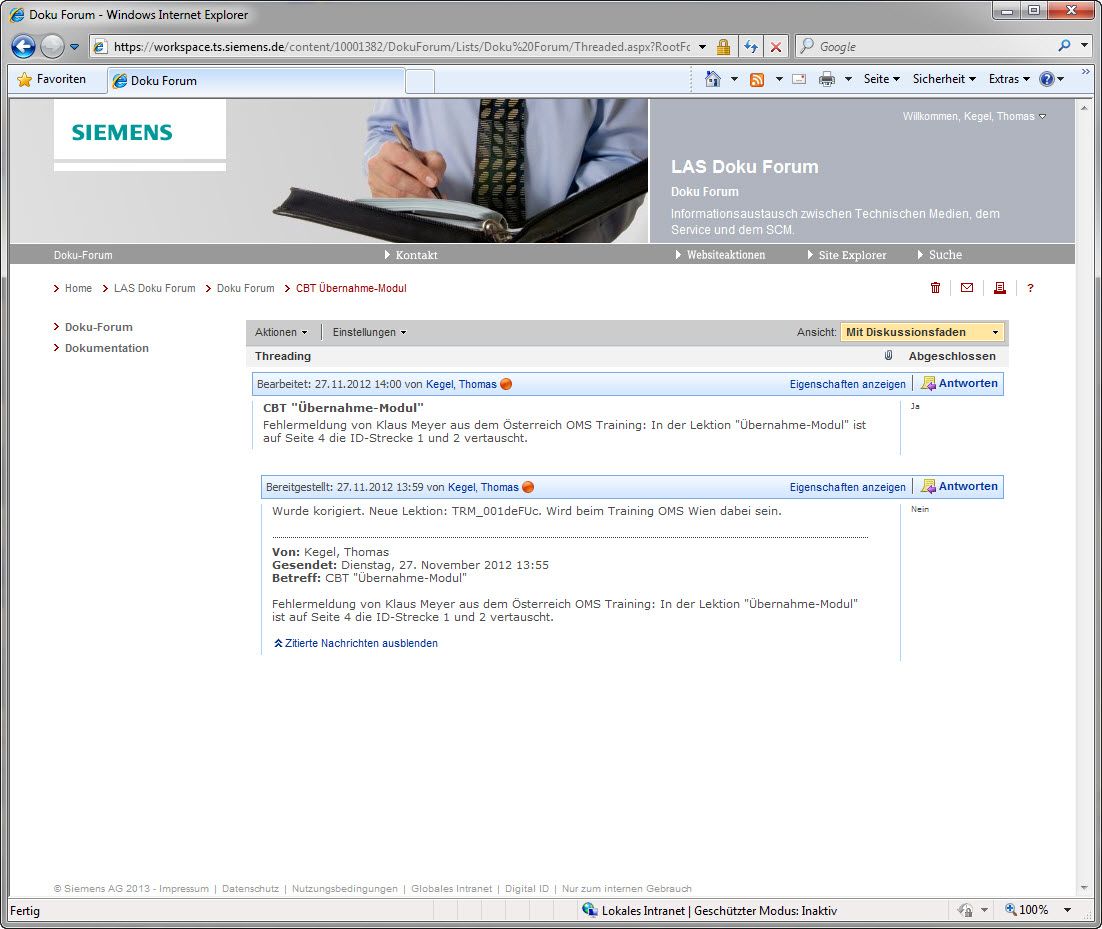1102x929 pixels.
Task: Open the Extras browser menu
Action: [1008, 79]
